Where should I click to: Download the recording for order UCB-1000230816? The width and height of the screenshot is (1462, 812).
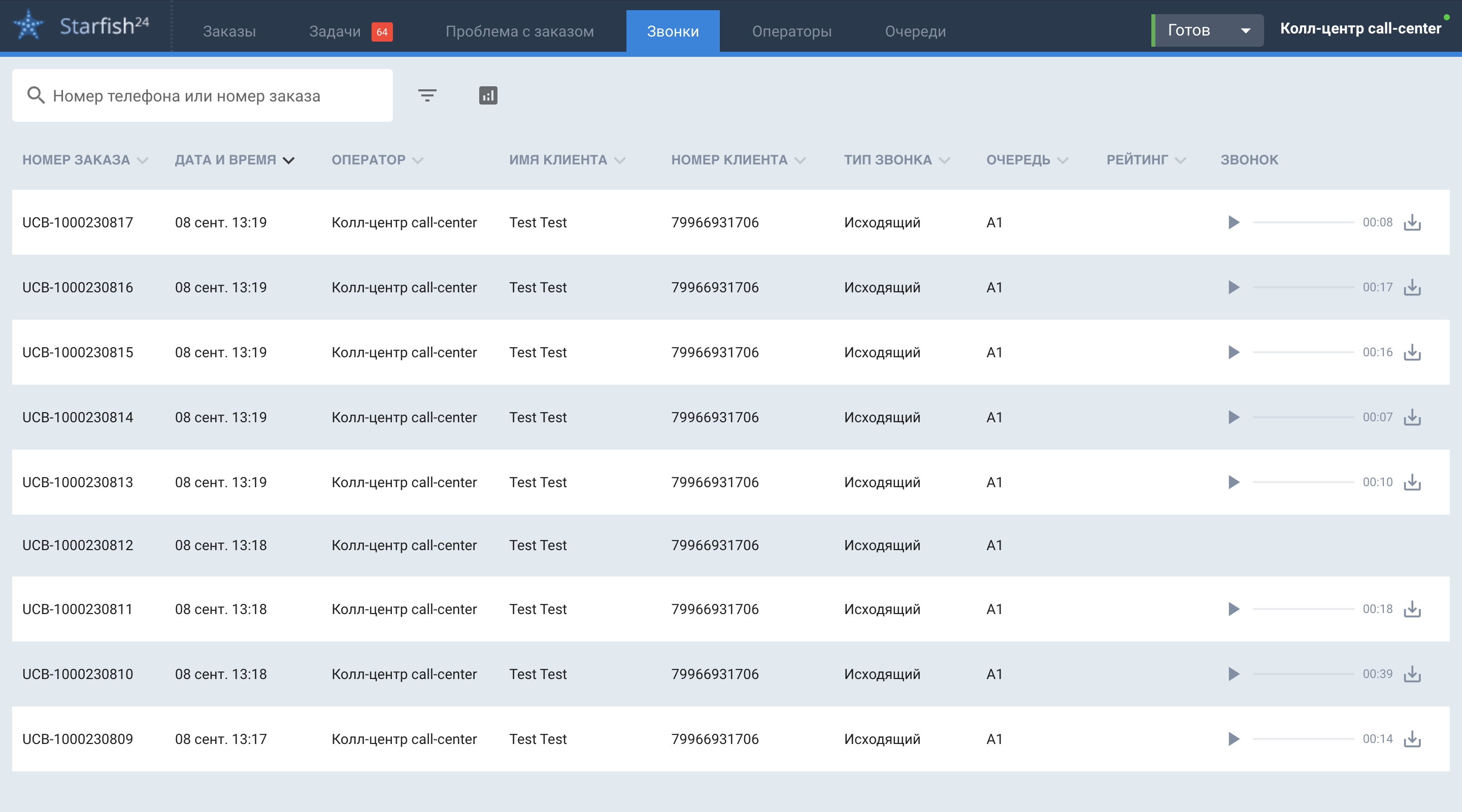point(1412,288)
